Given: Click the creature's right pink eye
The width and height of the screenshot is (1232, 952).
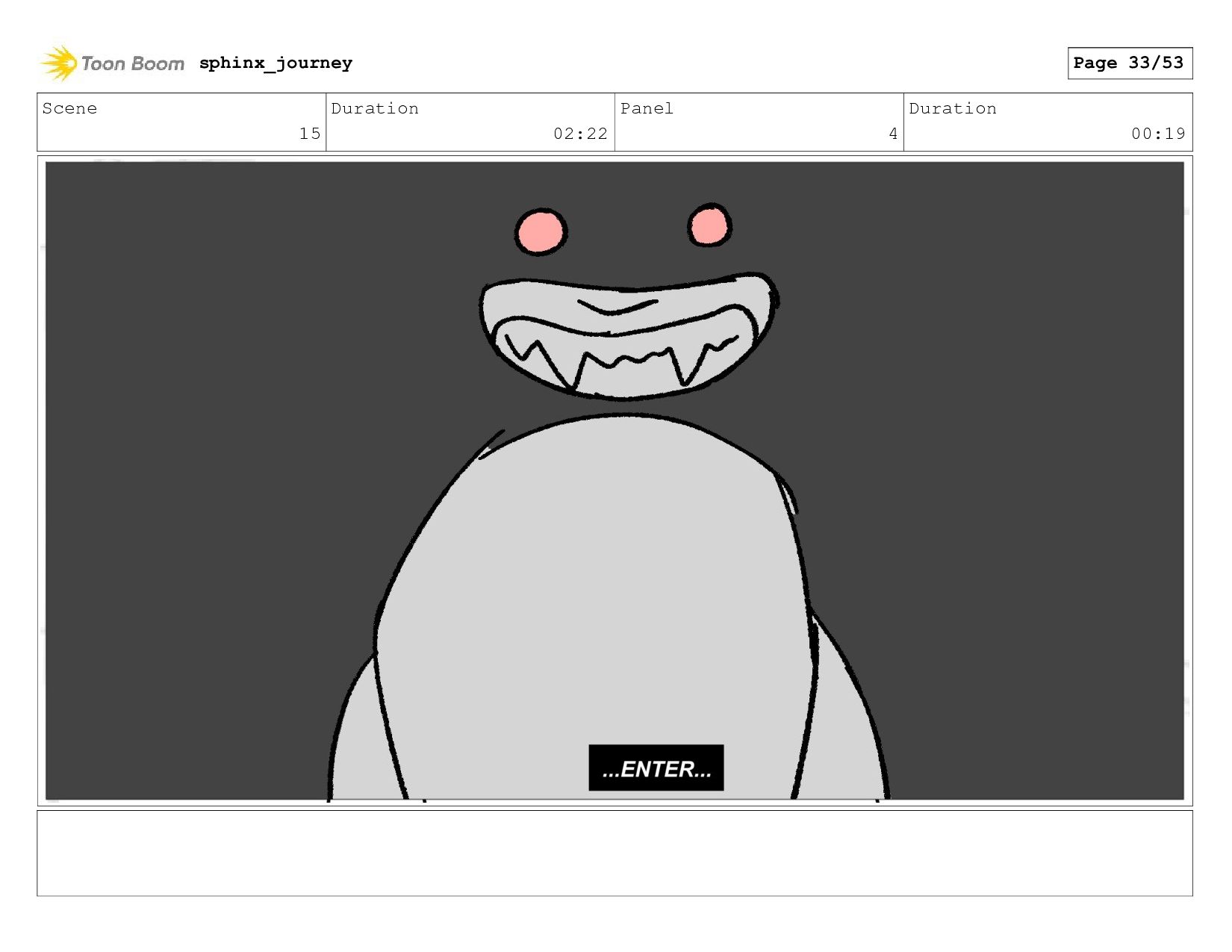Looking at the screenshot, I should tap(709, 225).
